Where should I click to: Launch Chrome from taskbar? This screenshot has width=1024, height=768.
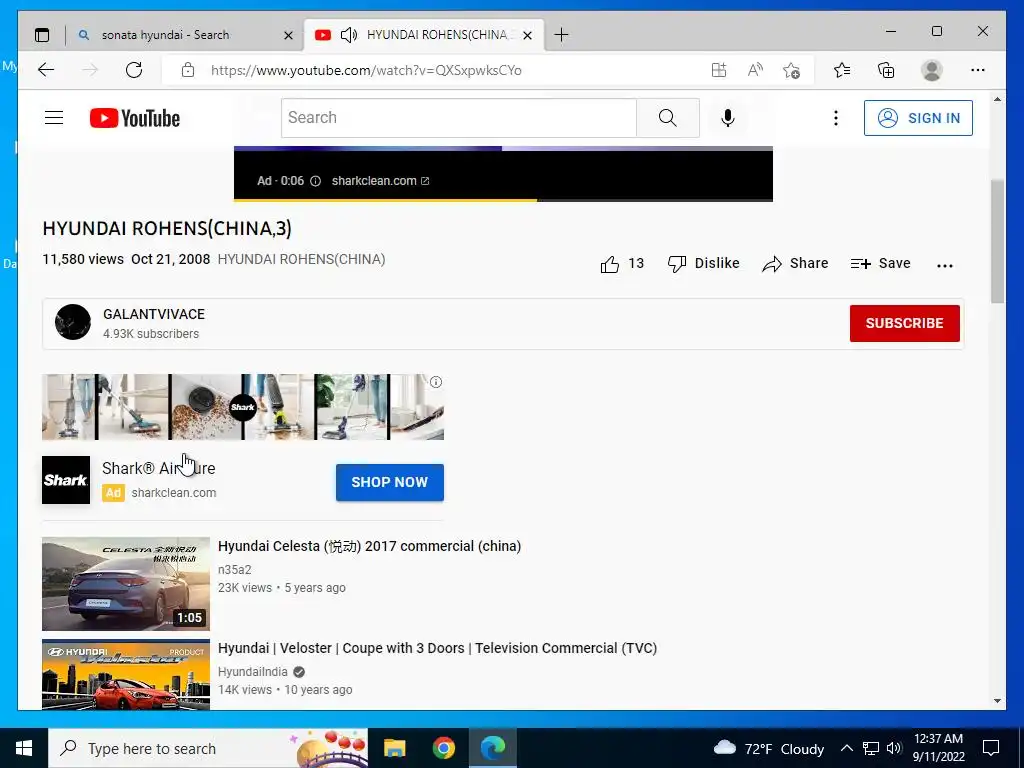click(x=443, y=748)
